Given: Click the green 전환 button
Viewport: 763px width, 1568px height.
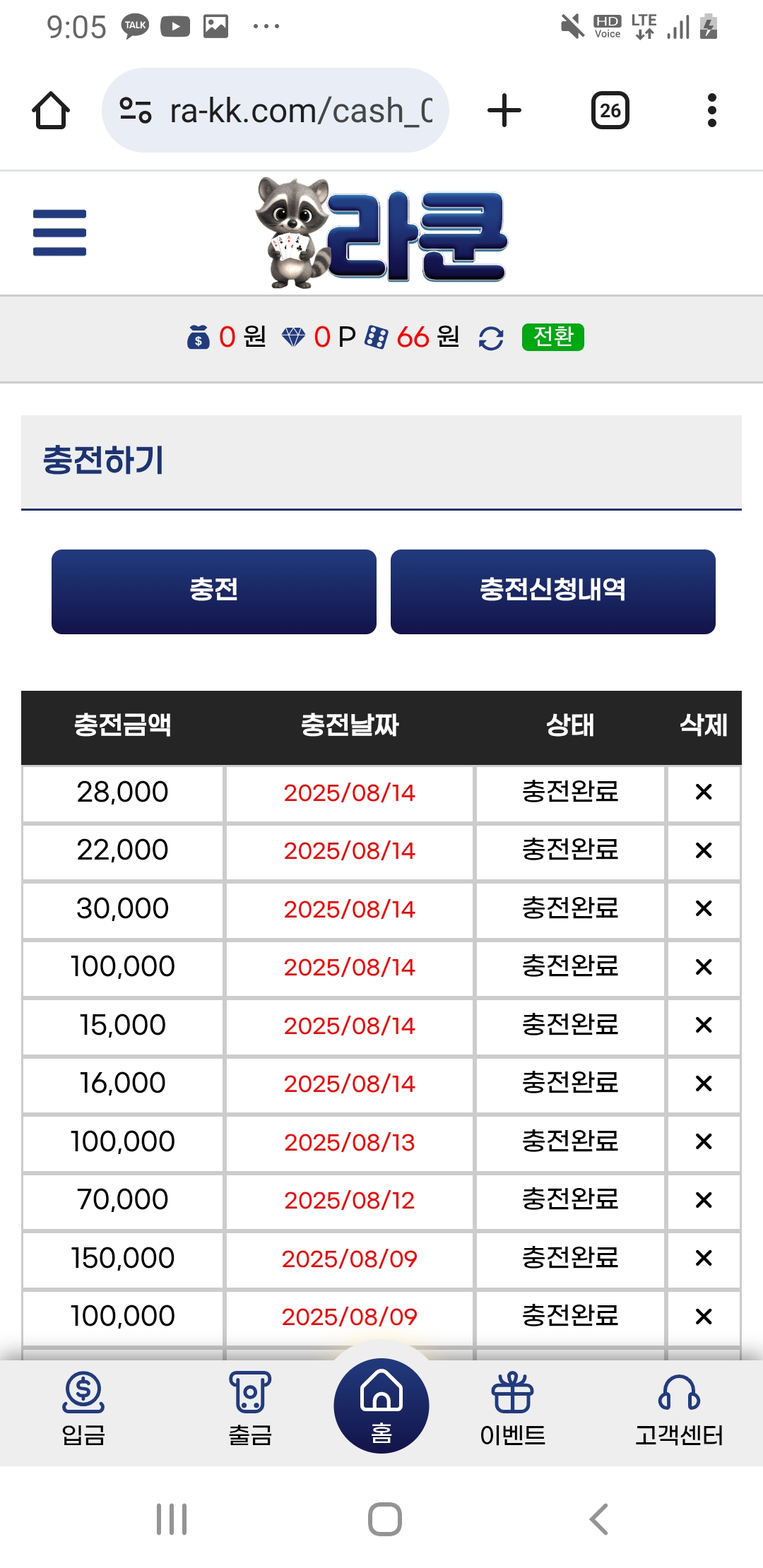Looking at the screenshot, I should [553, 337].
